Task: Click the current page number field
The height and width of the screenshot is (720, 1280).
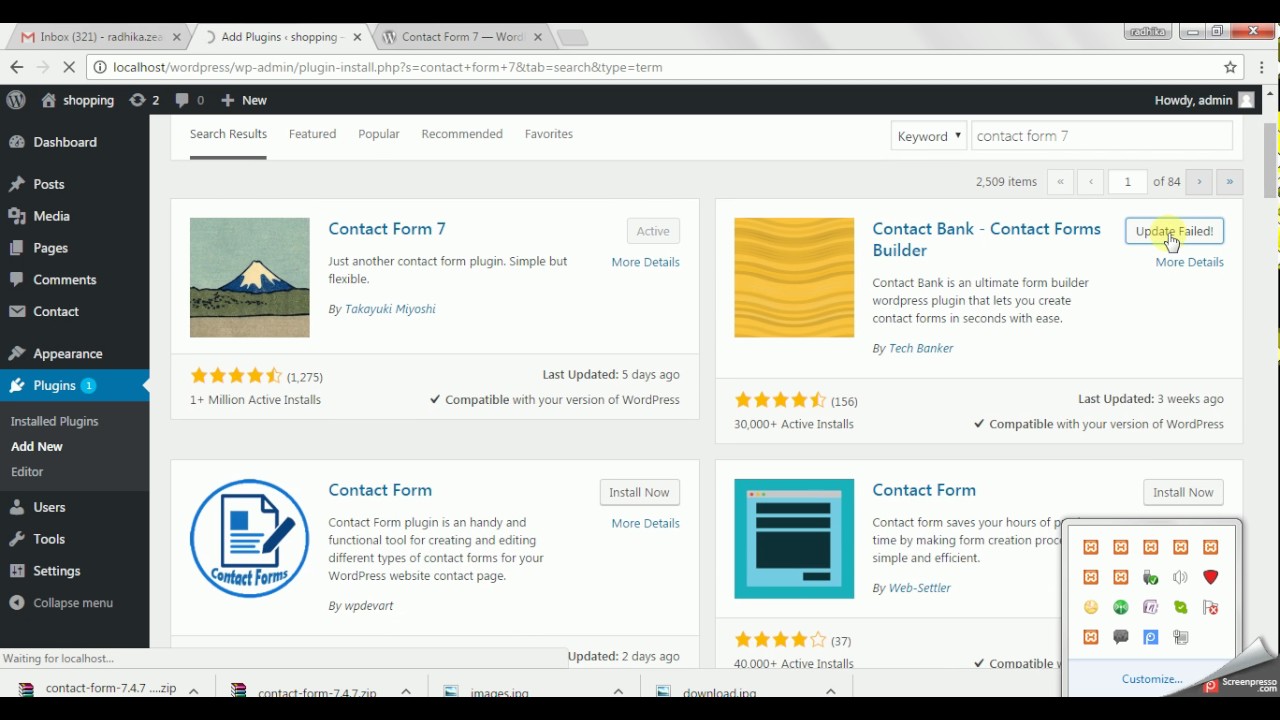Action: [1128, 182]
